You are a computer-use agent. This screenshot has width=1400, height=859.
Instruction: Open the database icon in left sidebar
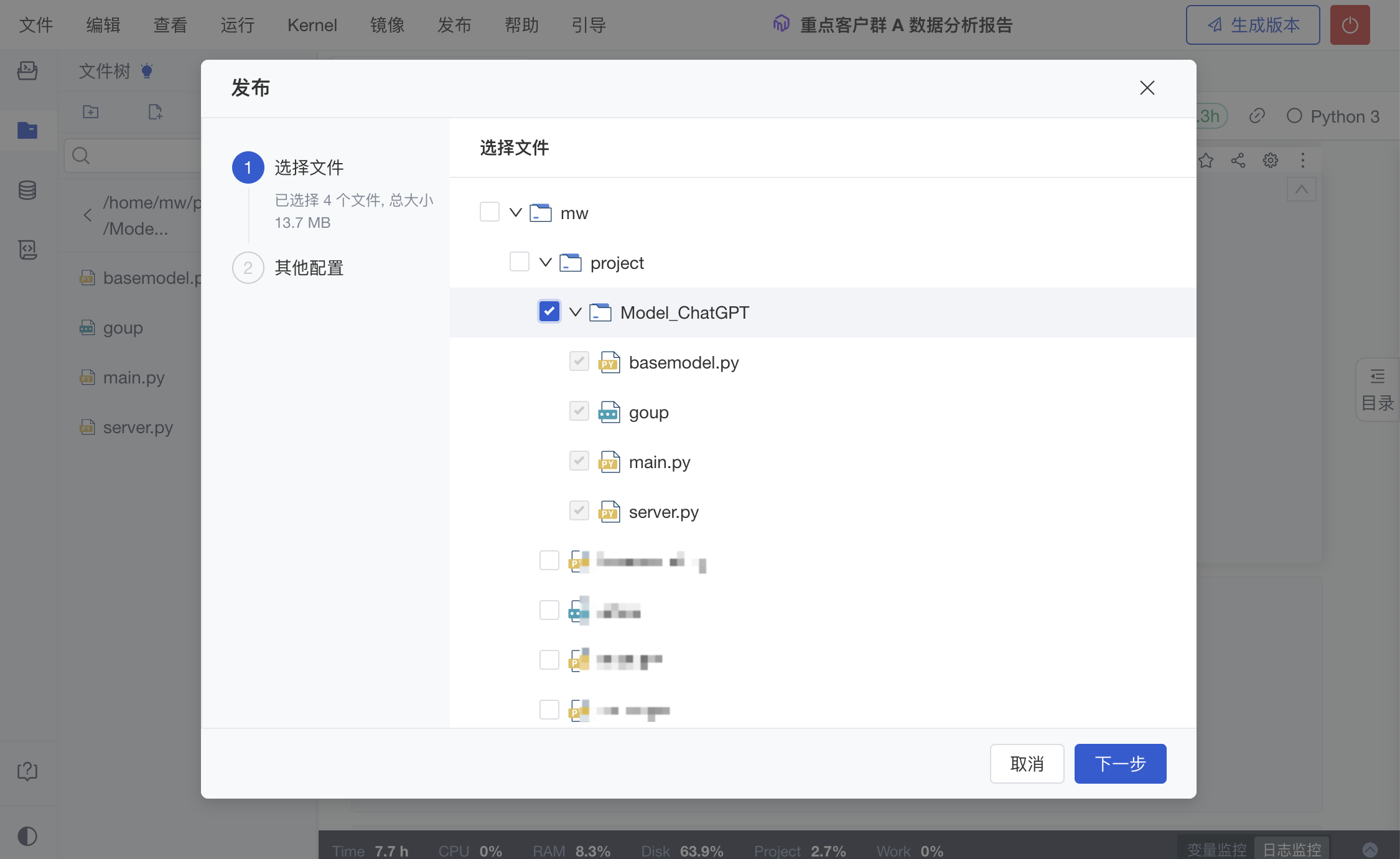click(x=27, y=190)
